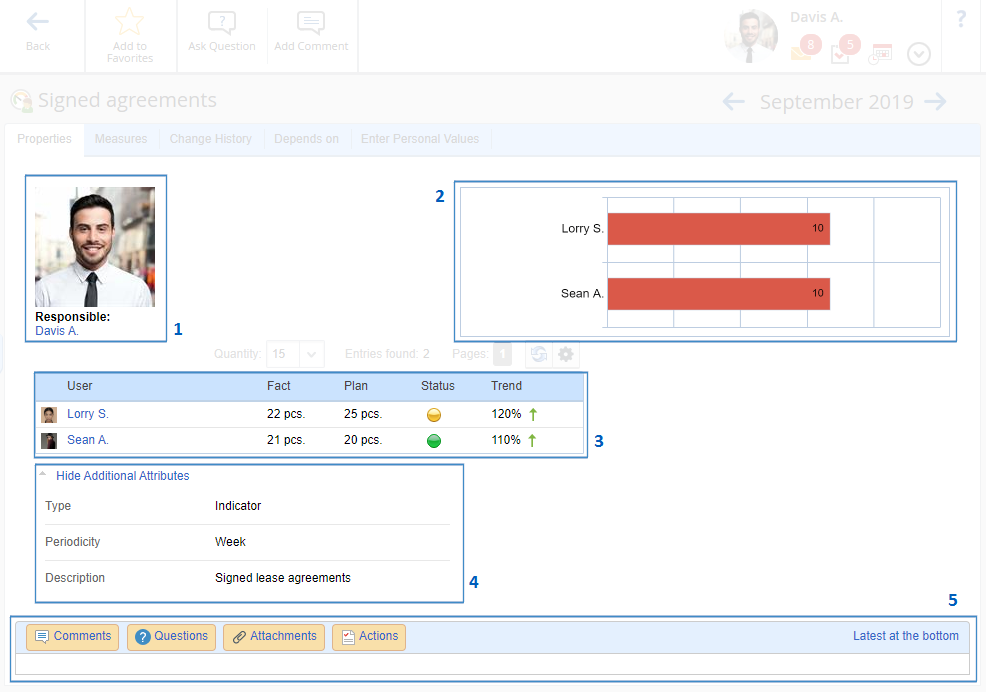Open the Change History tab

(210, 139)
